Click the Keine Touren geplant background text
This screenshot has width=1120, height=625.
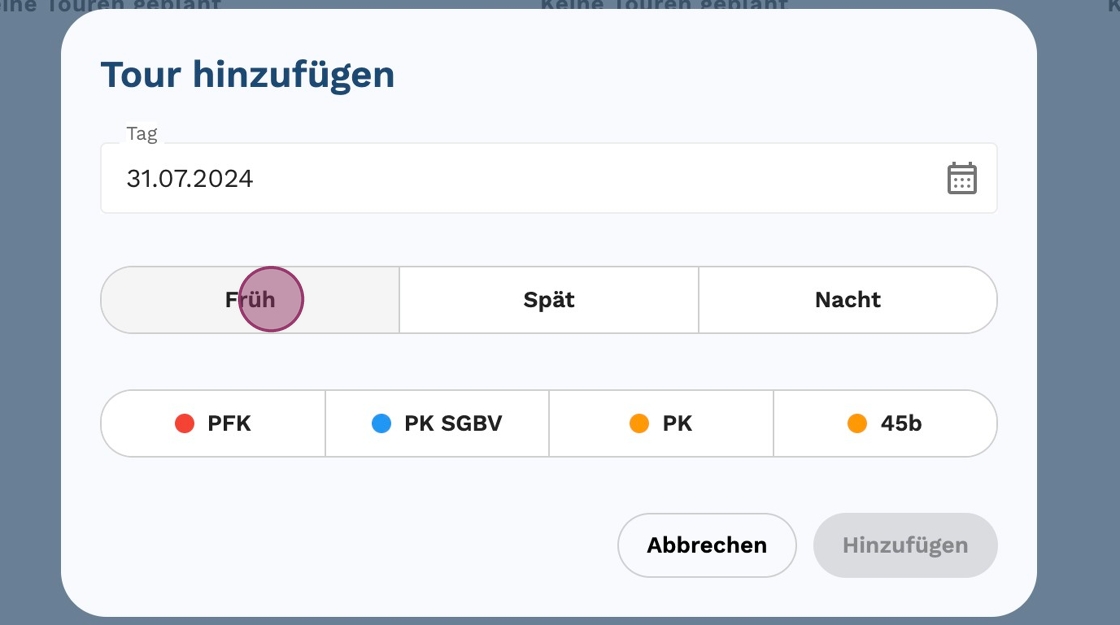coord(664,5)
